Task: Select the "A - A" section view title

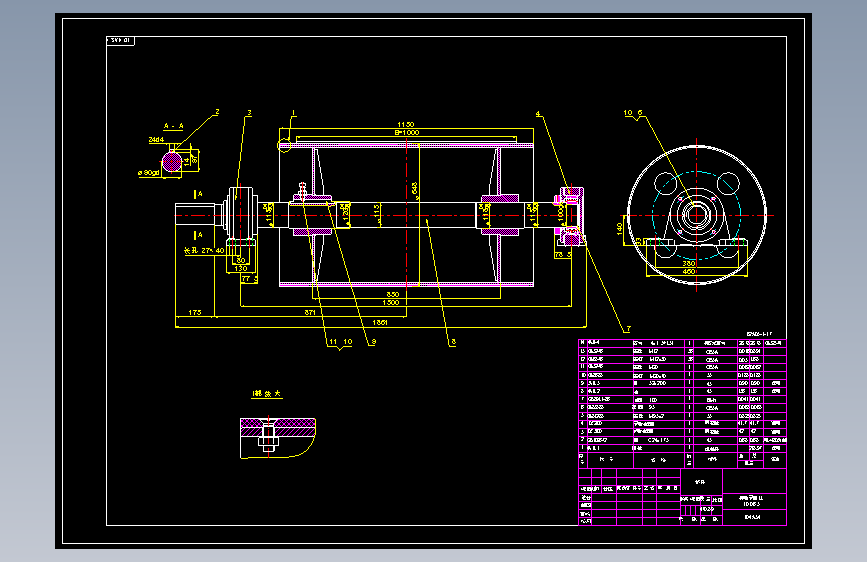Action: tap(173, 126)
